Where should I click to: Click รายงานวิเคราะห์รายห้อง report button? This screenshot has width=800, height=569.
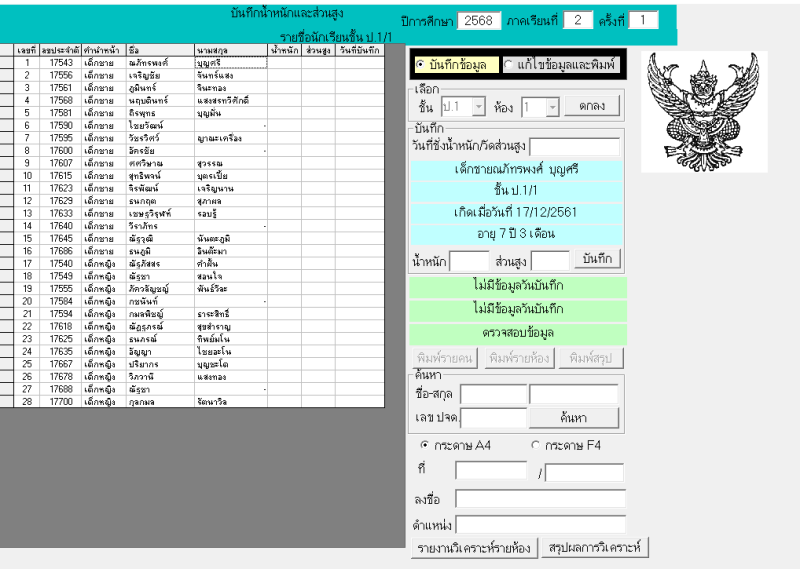pyautogui.click(x=473, y=547)
